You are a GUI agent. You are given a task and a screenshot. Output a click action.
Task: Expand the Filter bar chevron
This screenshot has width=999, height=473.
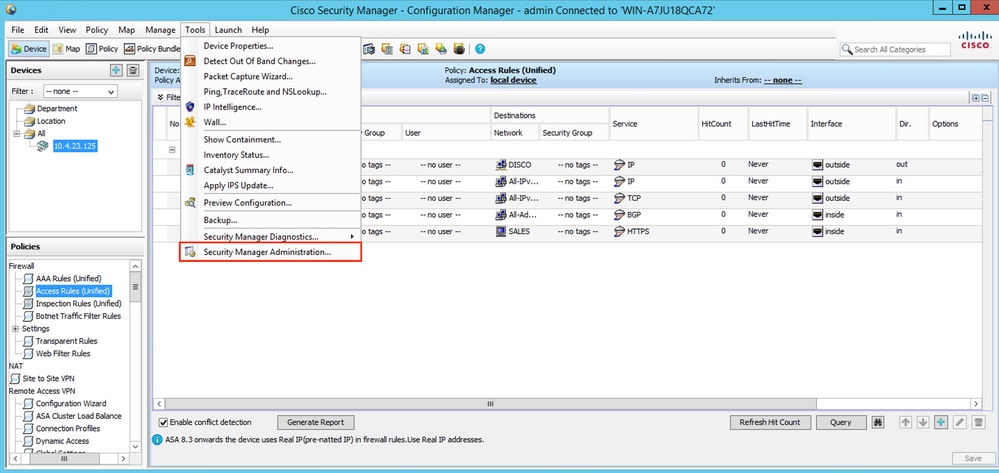click(161, 98)
